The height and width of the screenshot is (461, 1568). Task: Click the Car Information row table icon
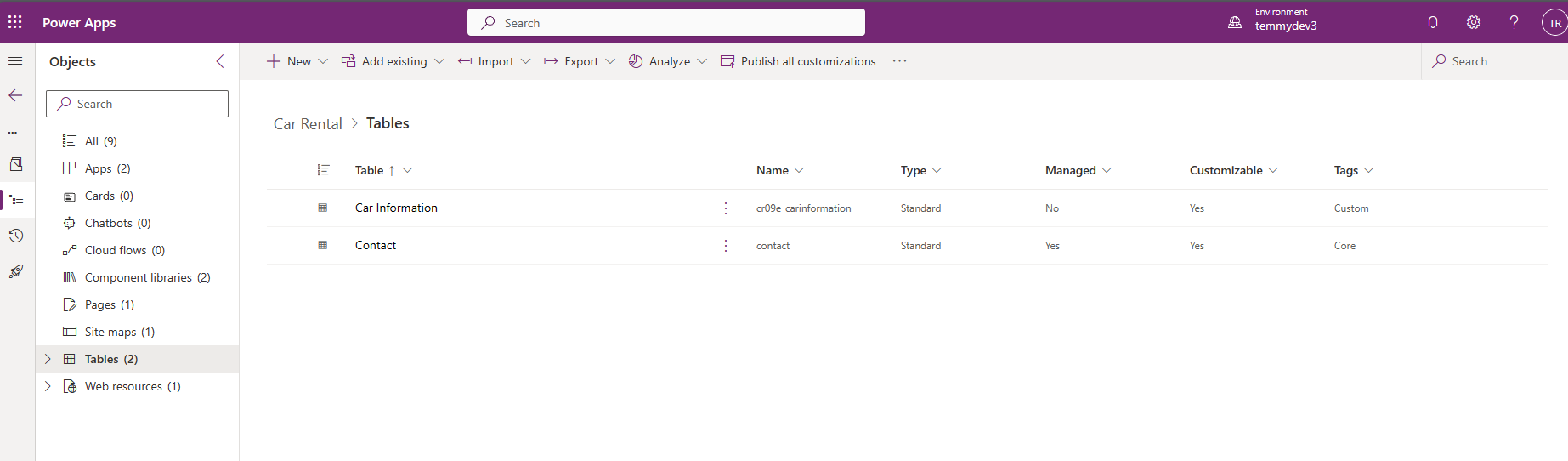tap(323, 208)
